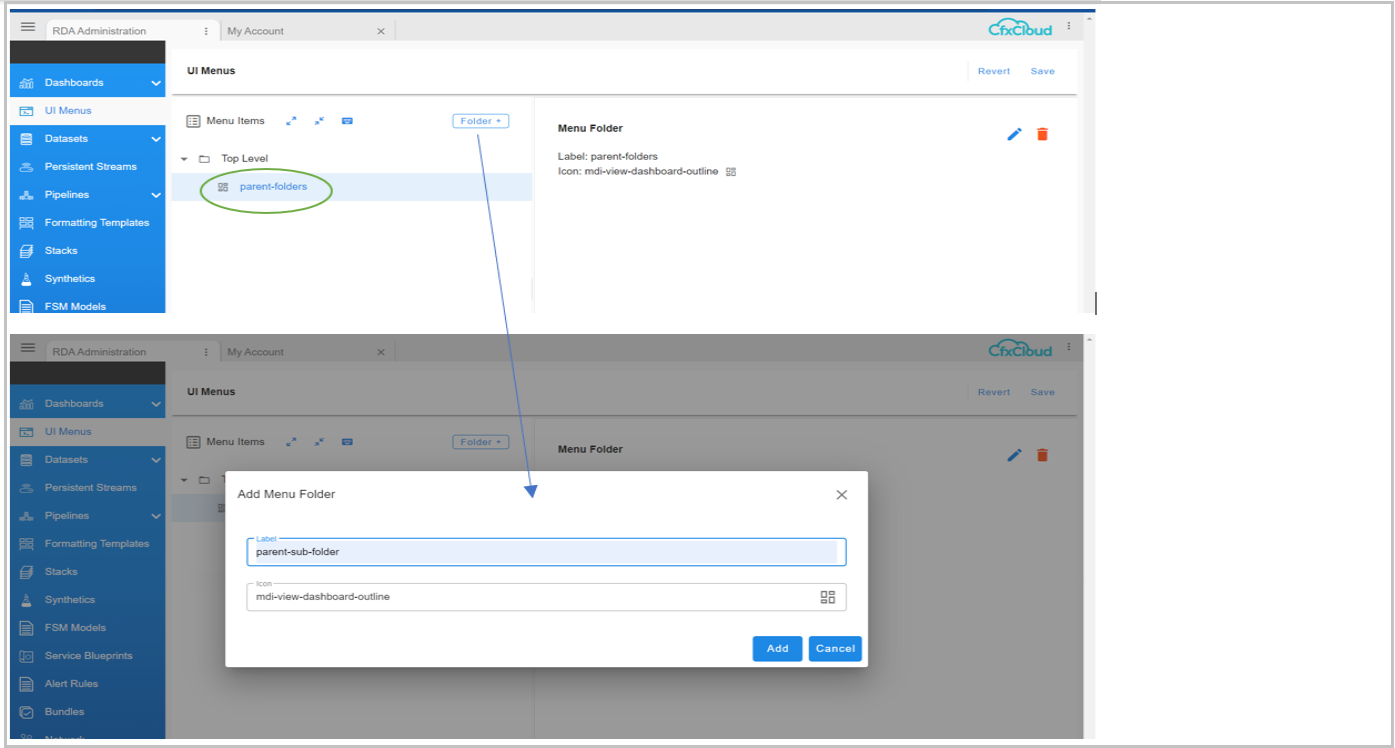
Task: Open the icon picker in the Icon field
Action: click(x=827, y=597)
